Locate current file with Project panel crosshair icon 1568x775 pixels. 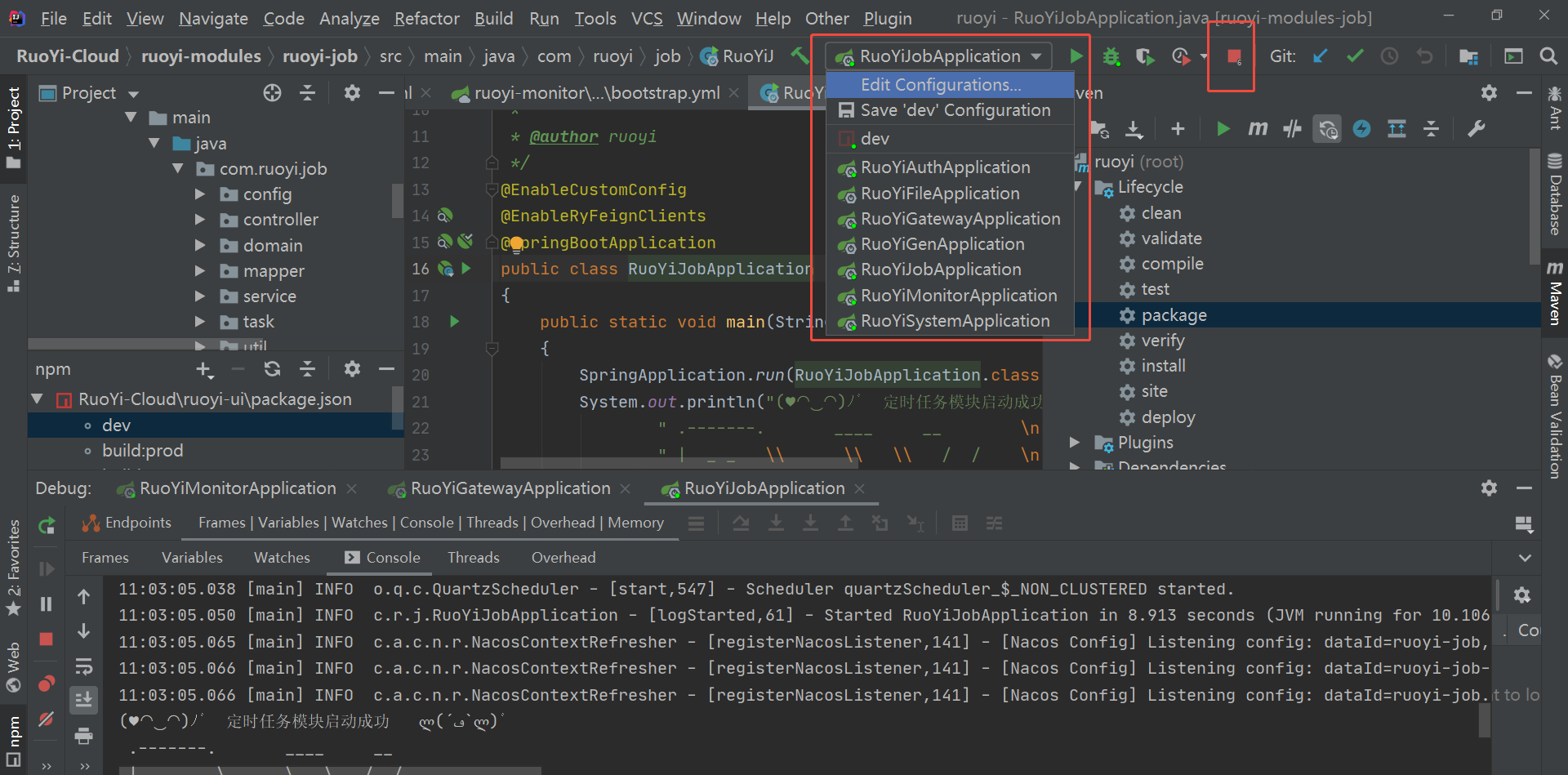[273, 93]
